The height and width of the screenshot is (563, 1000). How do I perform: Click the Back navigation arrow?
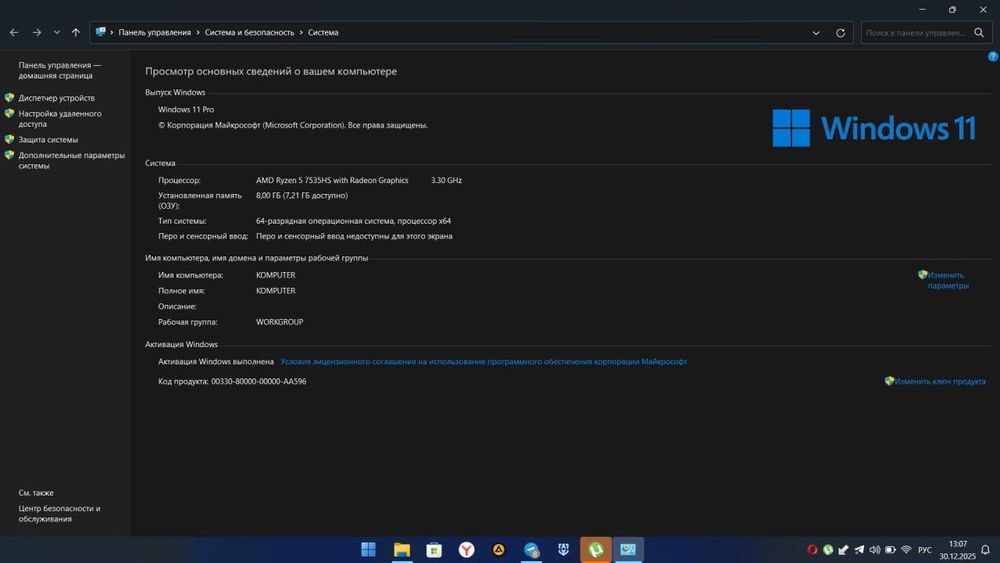[x=14, y=32]
